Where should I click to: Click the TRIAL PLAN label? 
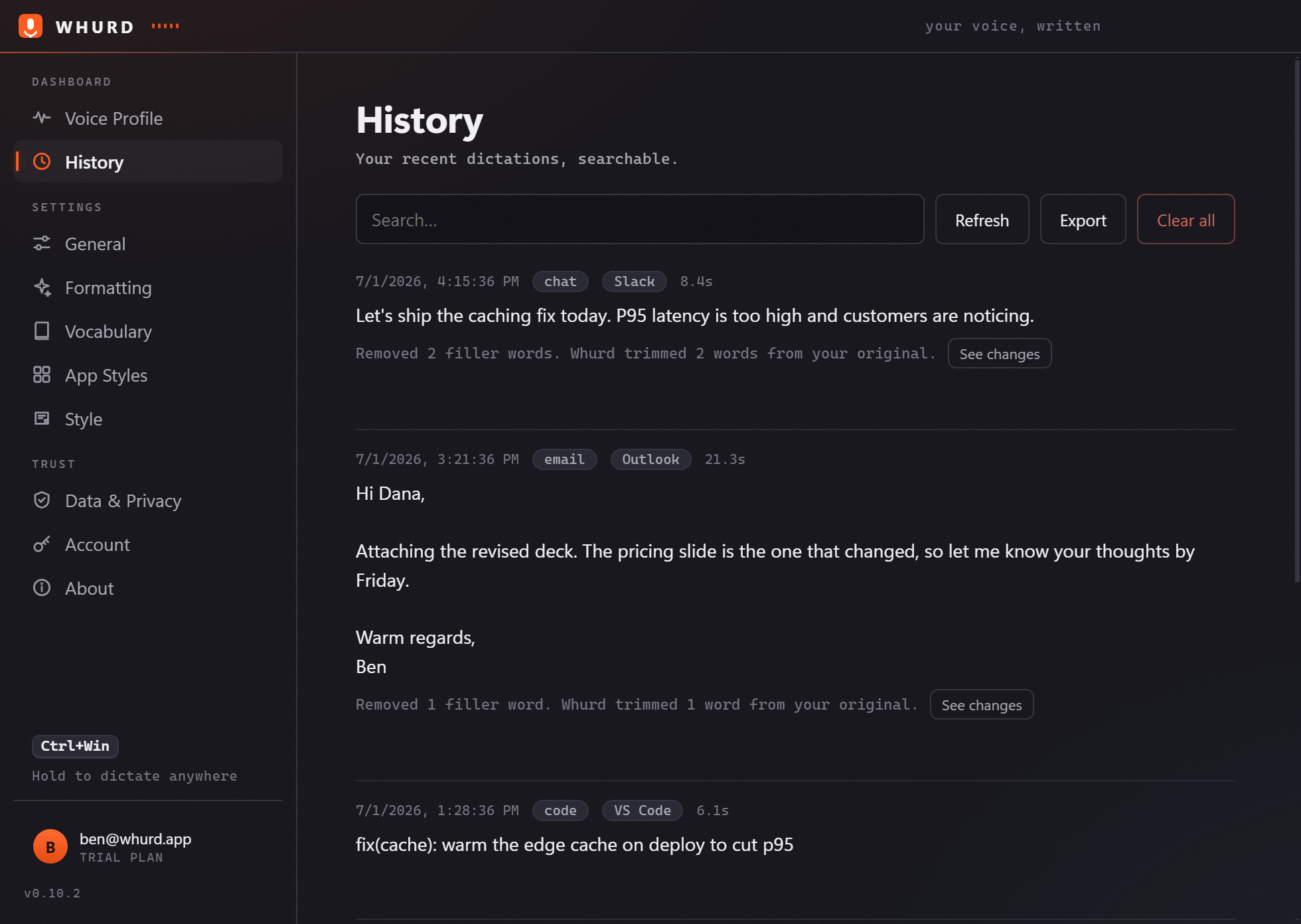tap(121, 858)
